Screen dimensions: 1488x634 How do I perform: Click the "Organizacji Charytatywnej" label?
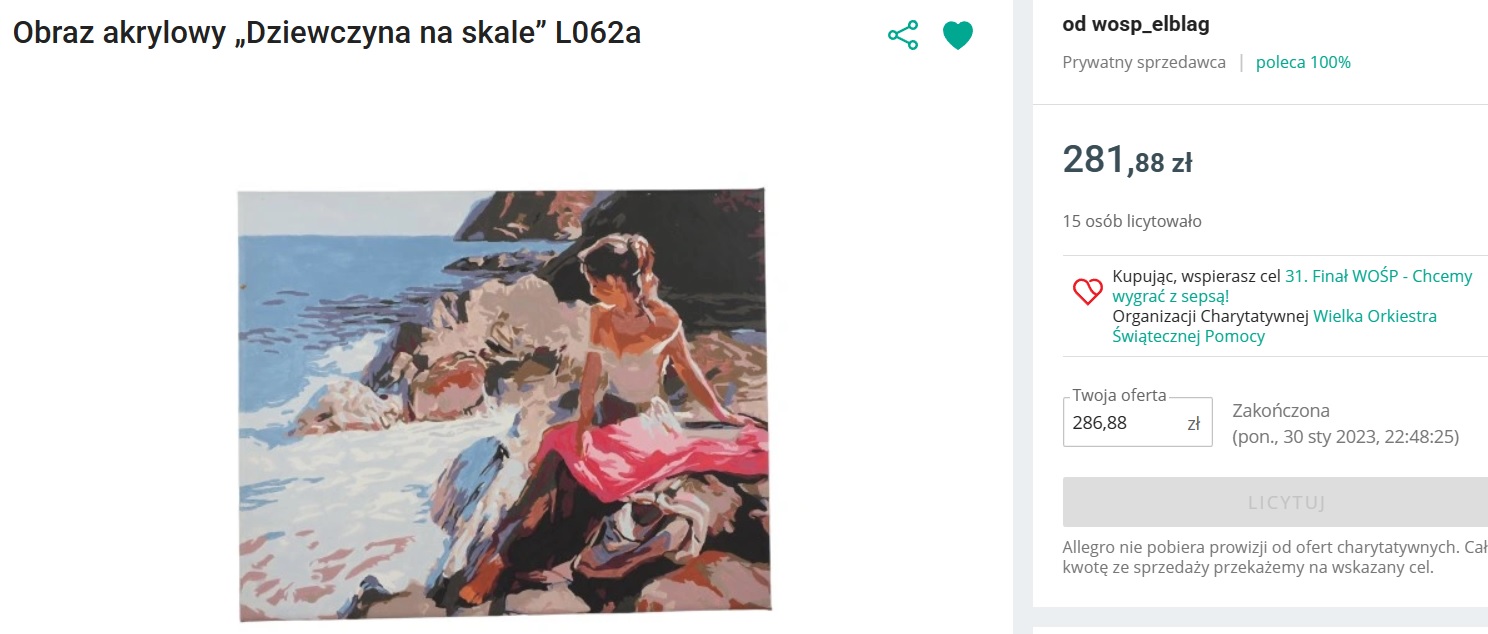[x=1210, y=316]
